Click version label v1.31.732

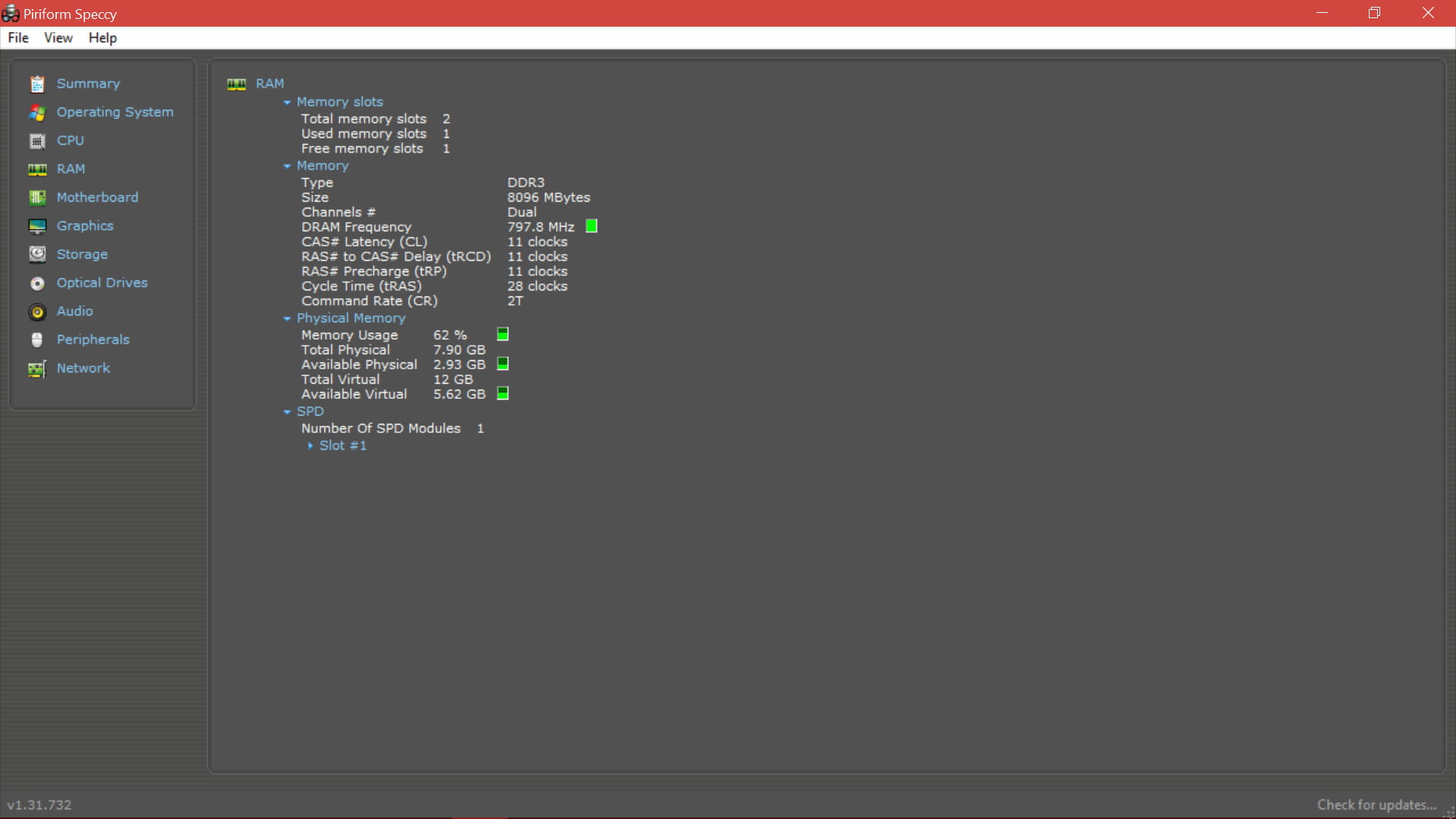[39, 805]
